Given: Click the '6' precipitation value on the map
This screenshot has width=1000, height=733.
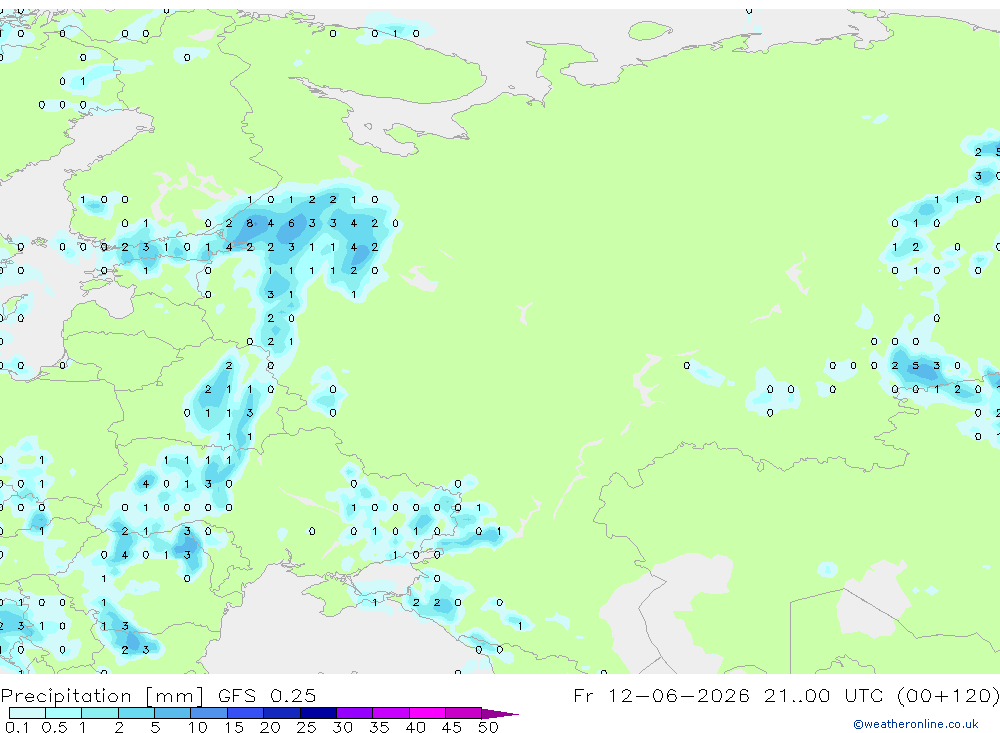Looking at the screenshot, I should click(291, 223).
